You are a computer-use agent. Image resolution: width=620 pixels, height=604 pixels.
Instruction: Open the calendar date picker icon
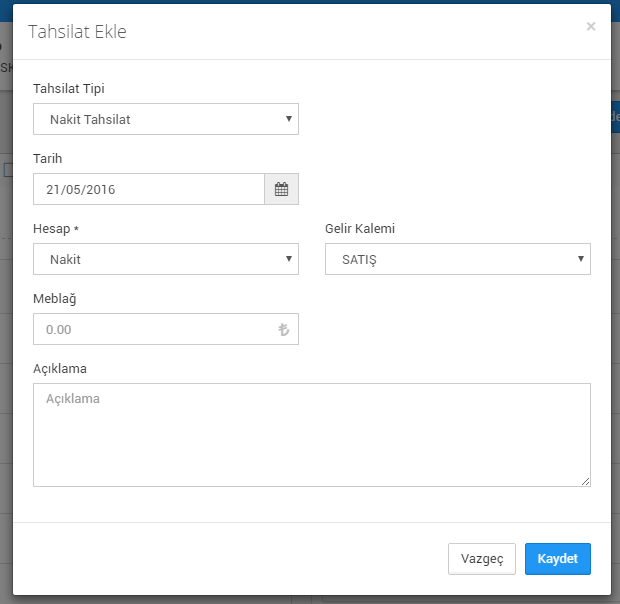[282, 189]
